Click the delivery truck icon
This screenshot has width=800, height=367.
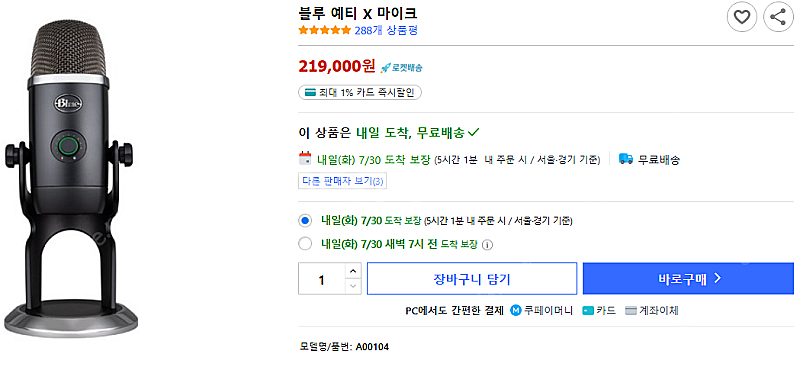(x=626, y=159)
